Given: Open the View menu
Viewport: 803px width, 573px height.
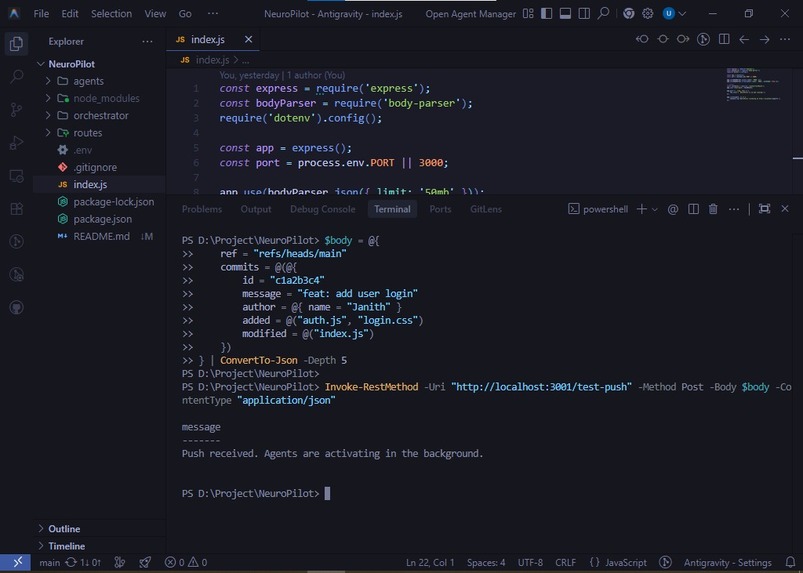Looking at the screenshot, I should pos(155,14).
